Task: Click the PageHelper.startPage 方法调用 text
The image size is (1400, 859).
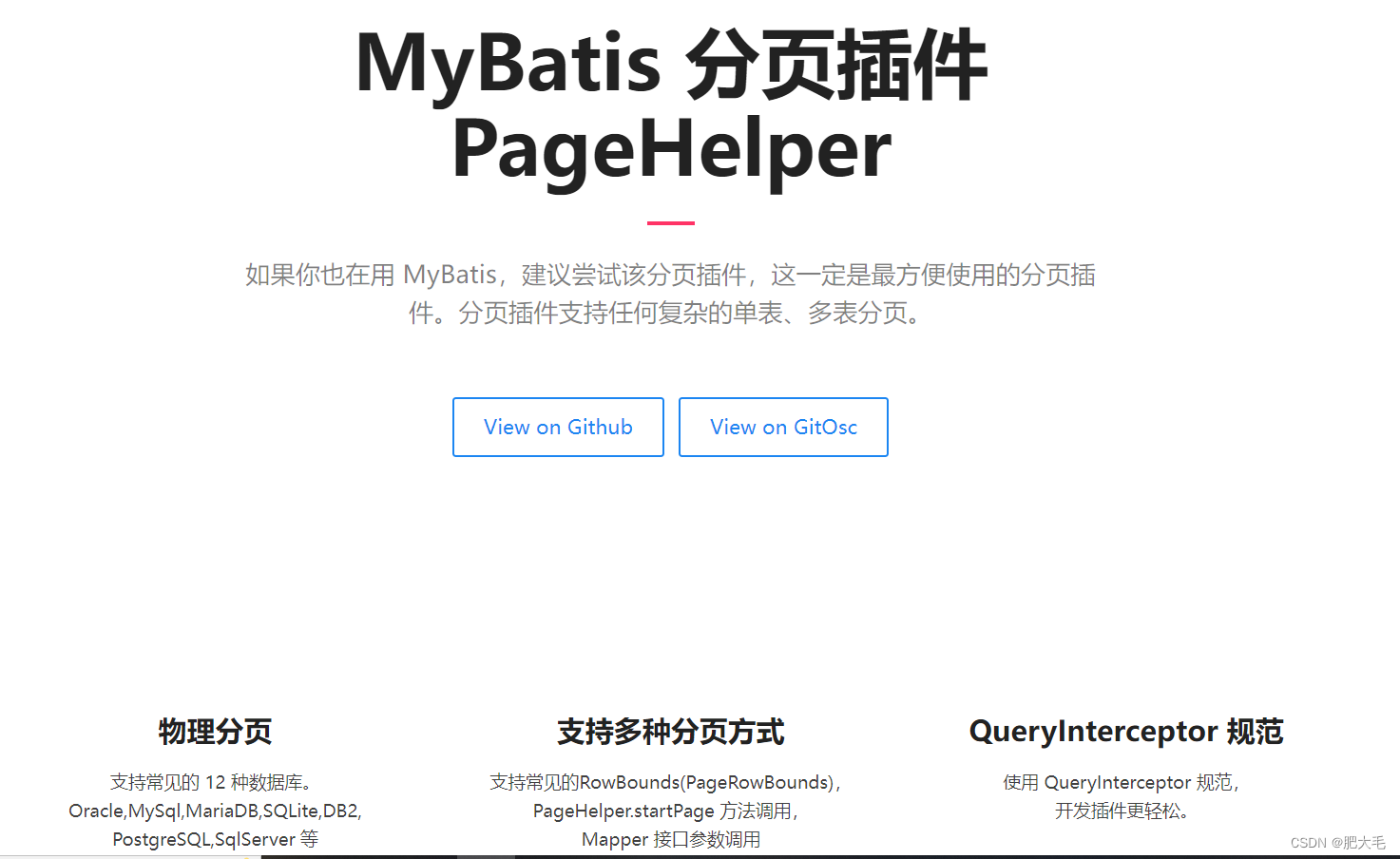Action: click(x=665, y=811)
